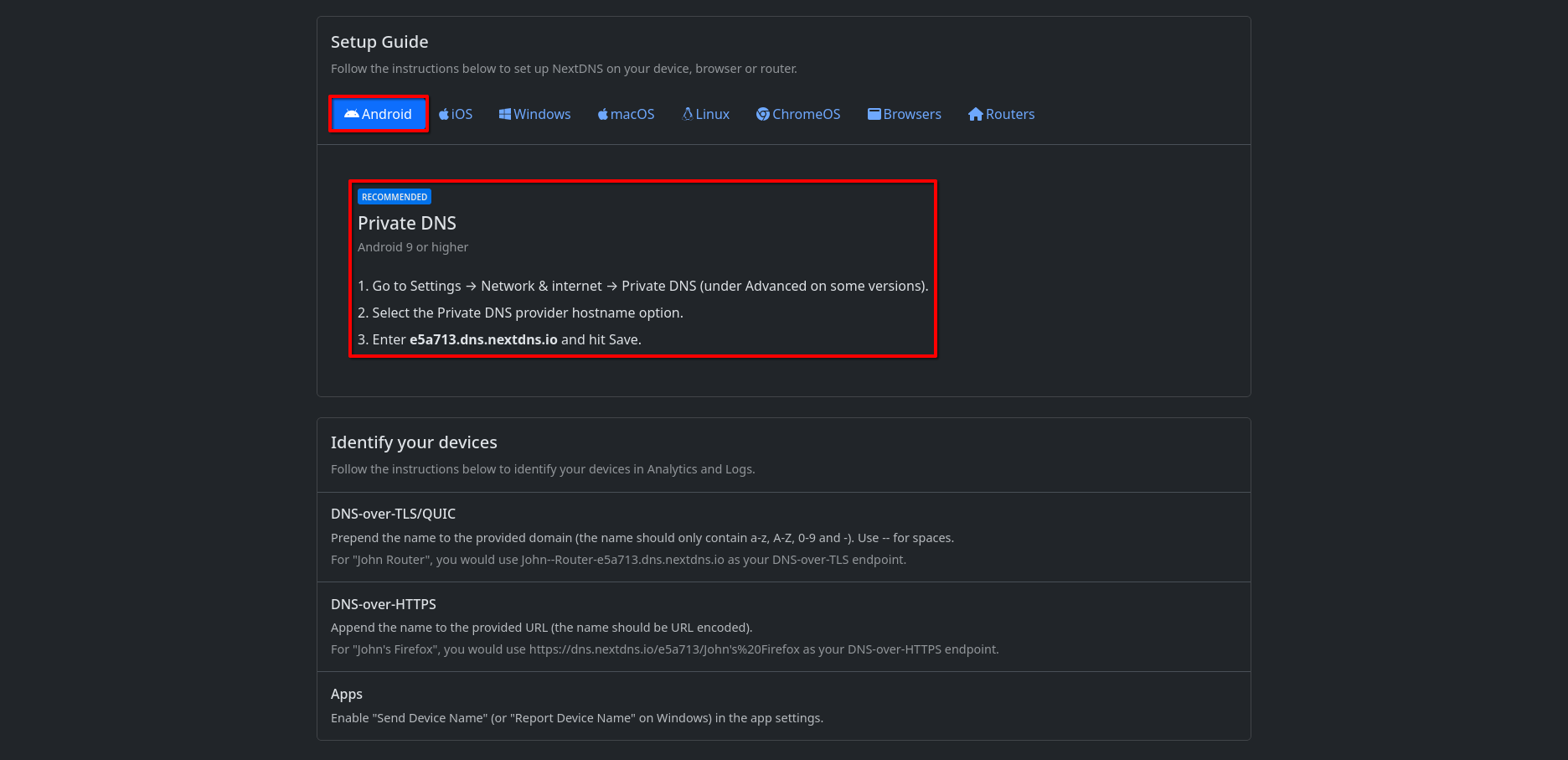Click the "Setup Guide" heading
This screenshot has height=760, width=1568.
pos(379,42)
